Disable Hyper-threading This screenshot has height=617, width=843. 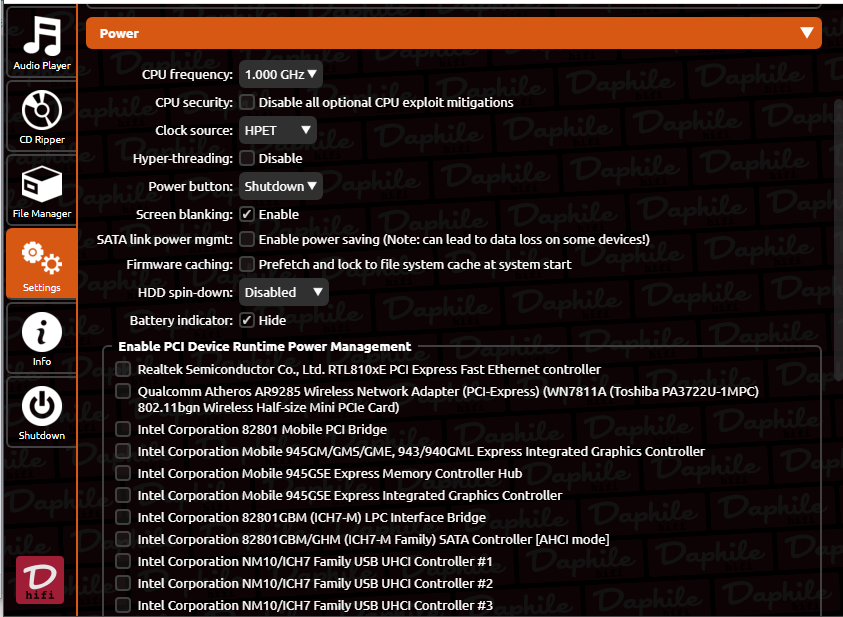[246, 157]
